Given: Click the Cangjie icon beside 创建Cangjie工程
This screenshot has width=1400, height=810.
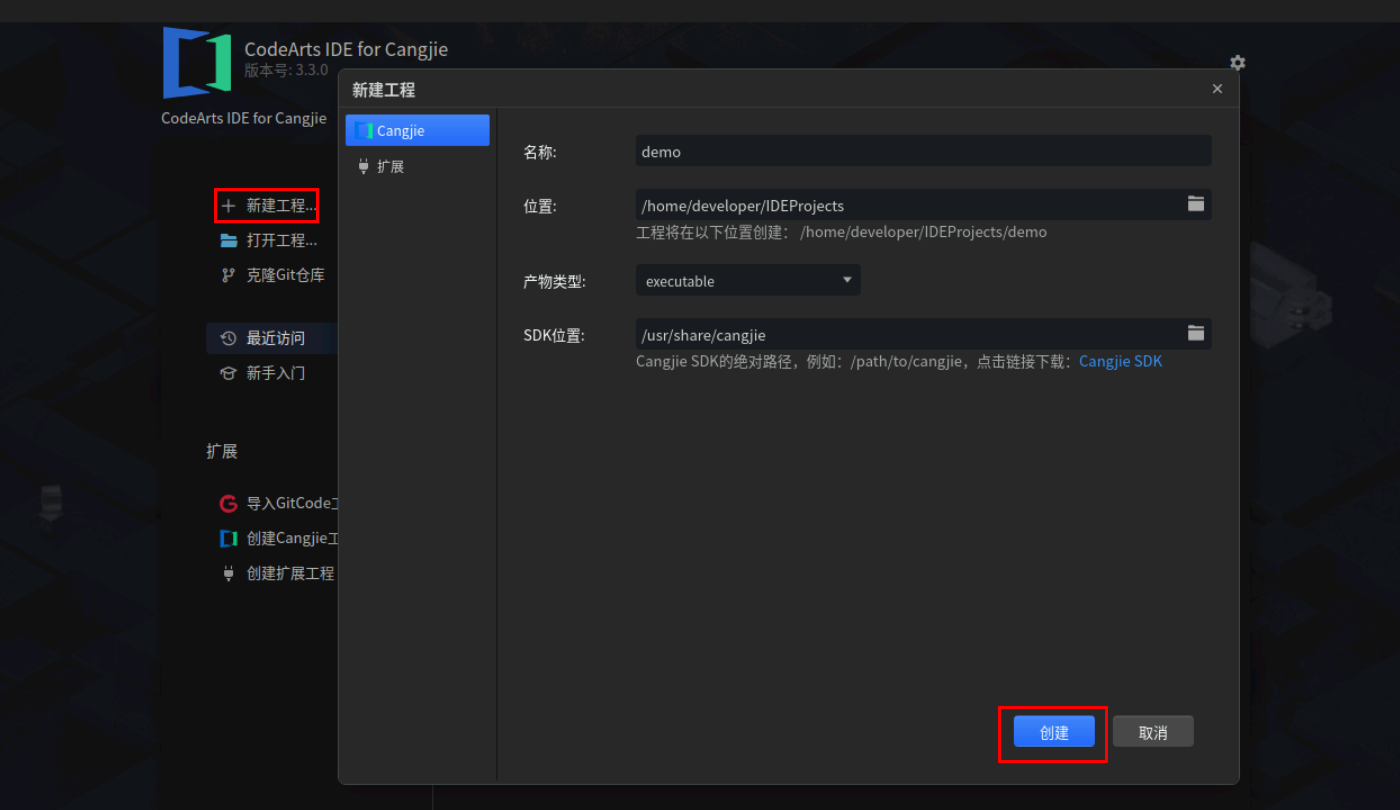Looking at the screenshot, I should click(x=228, y=538).
